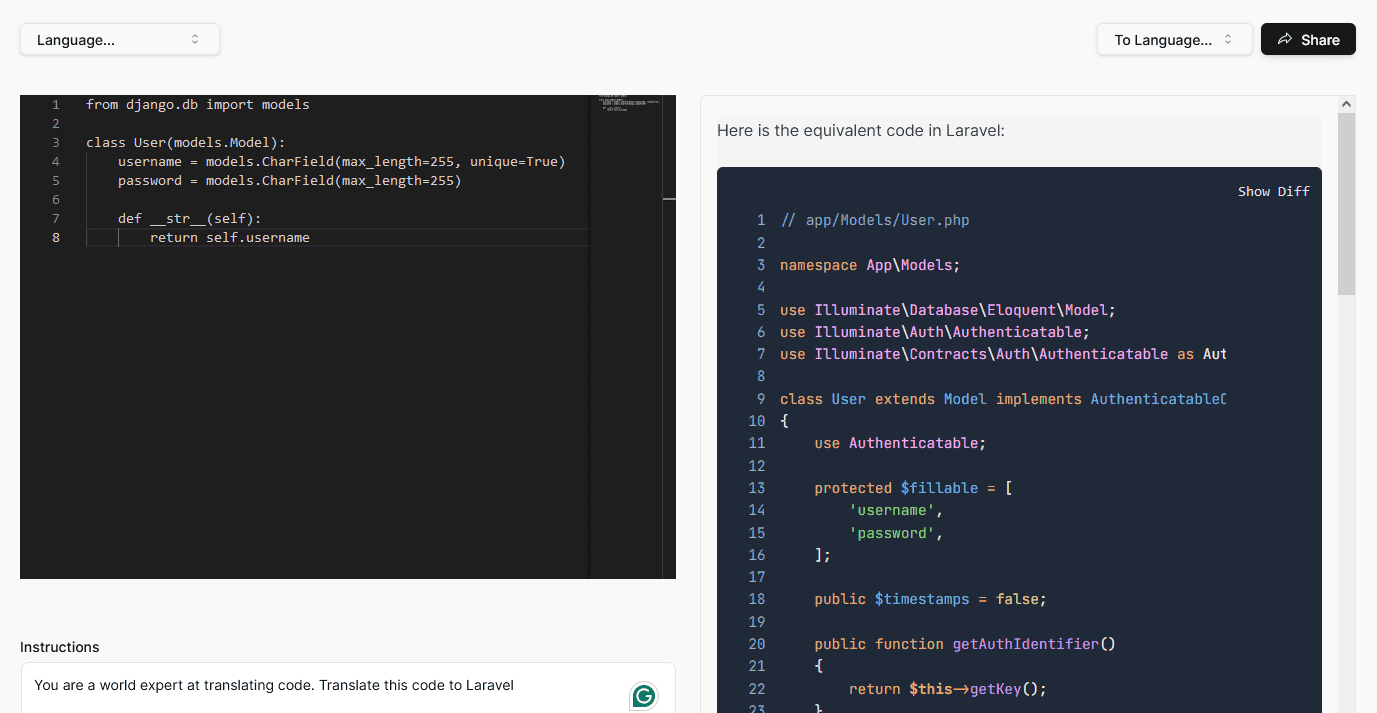This screenshot has width=1377, height=713.
Task: Click the 'use Illuminate\Auth\Authenticatable;' line
Action: pos(935,332)
